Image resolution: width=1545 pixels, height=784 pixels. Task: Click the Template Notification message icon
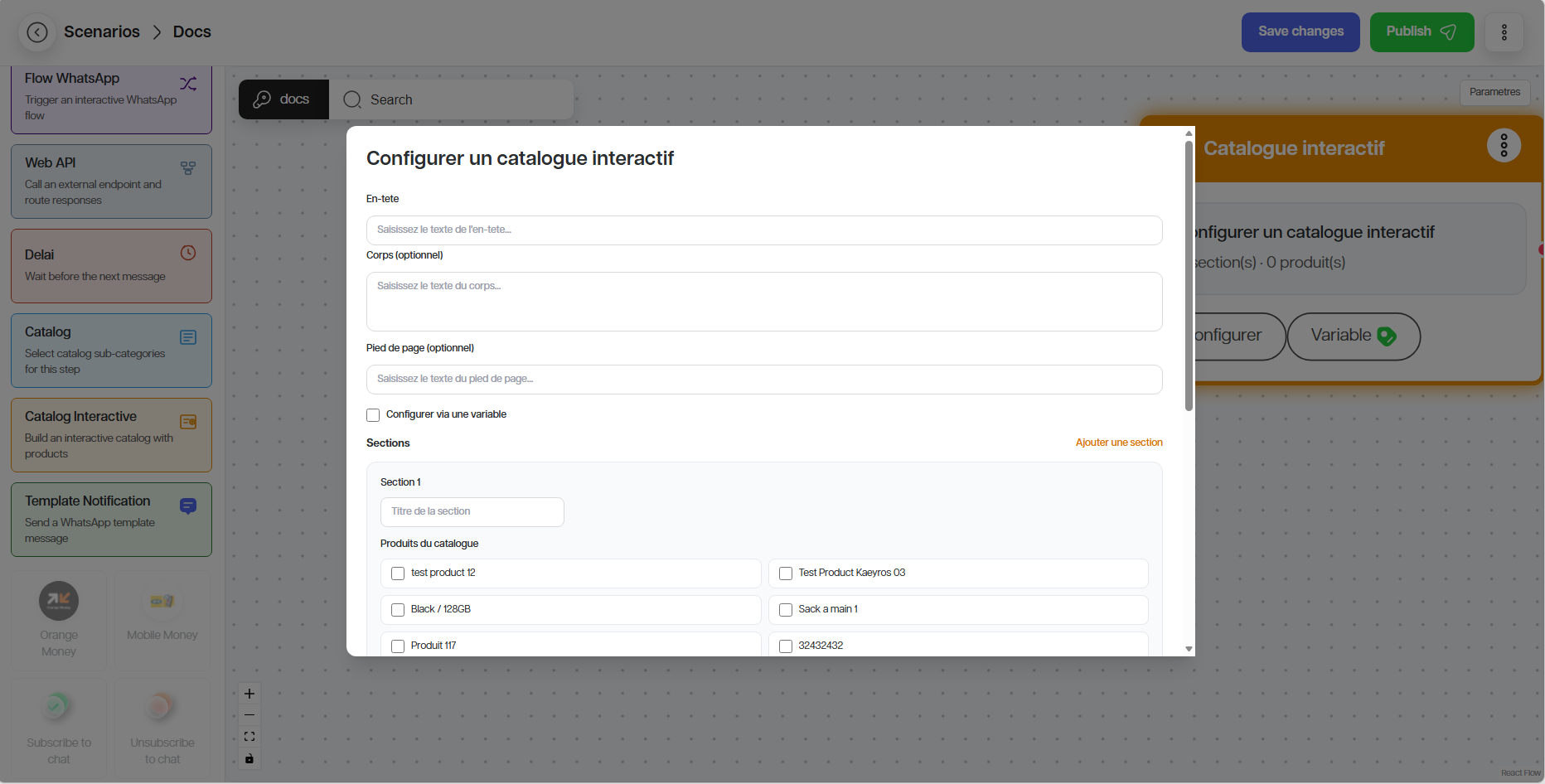188,506
